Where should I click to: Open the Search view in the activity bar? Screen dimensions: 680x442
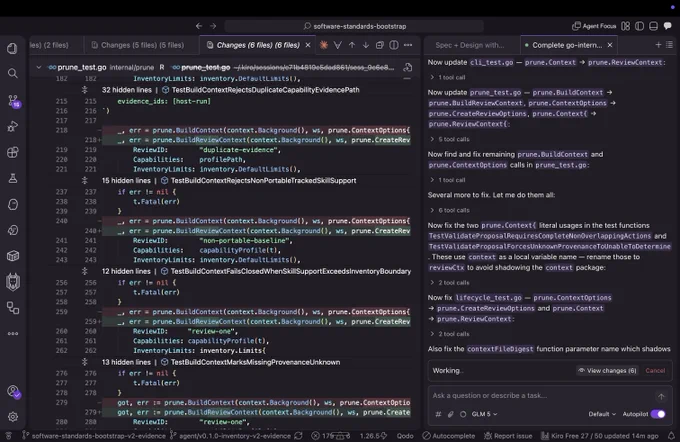click(x=13, y=73)
